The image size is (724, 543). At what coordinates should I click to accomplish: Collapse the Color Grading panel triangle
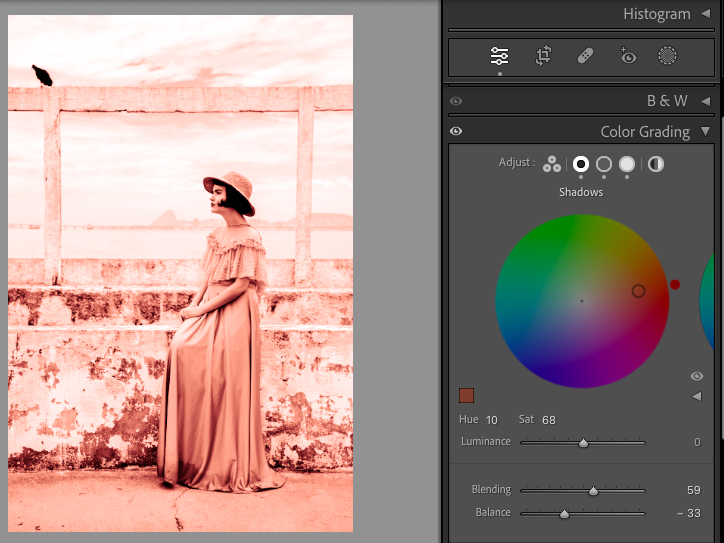[705, 132]
